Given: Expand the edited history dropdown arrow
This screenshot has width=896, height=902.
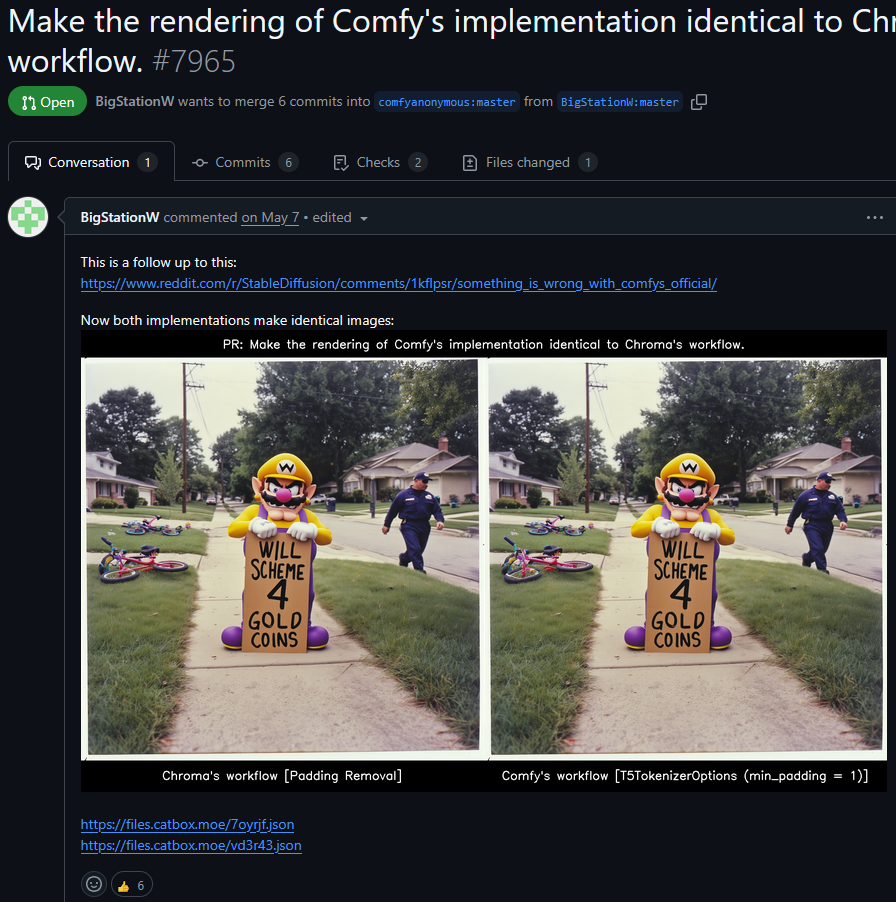Looking at the screenshot, I should click(363, 219).
